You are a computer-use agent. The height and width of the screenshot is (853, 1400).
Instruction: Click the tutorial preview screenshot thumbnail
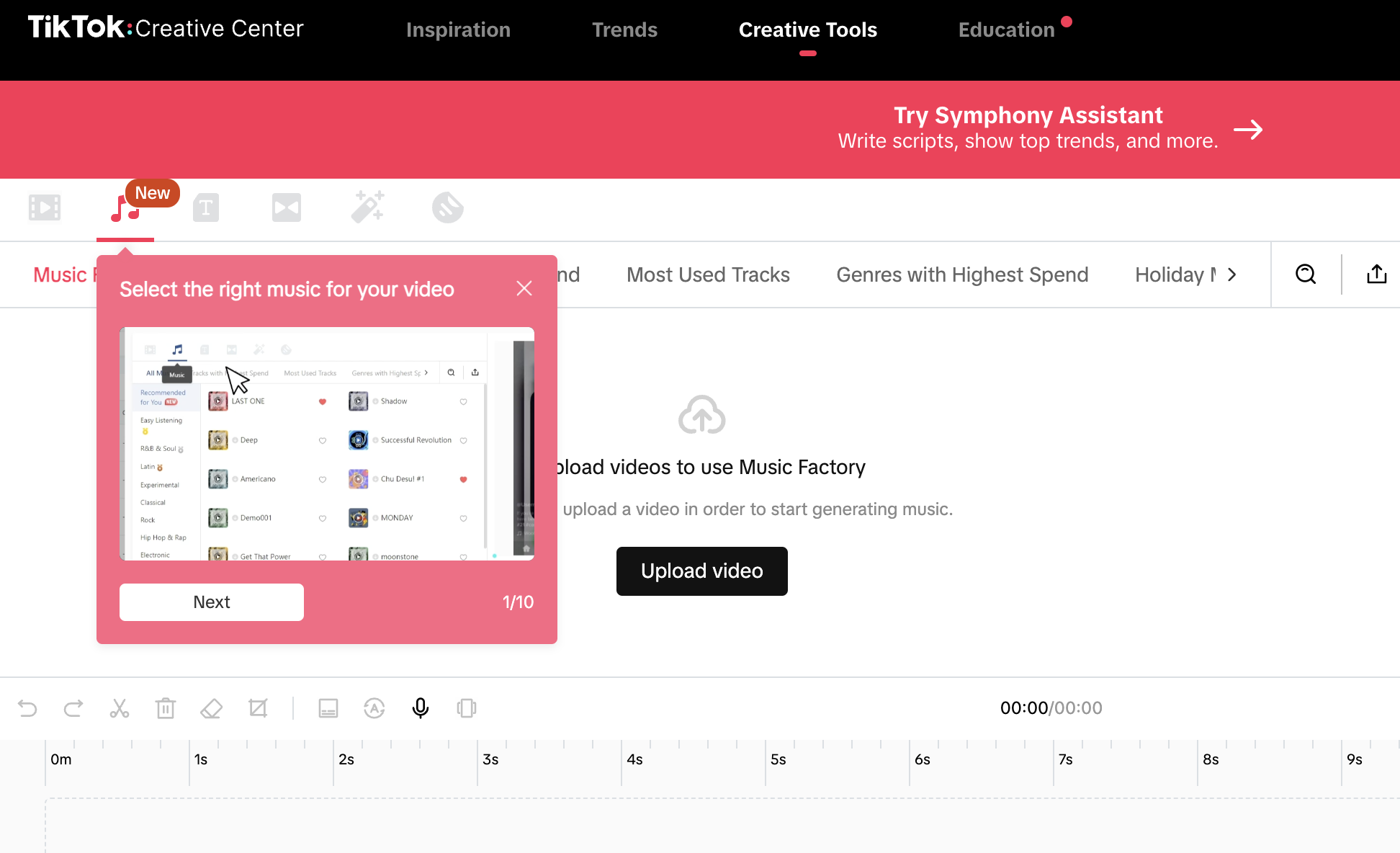(x=327, y=444)
